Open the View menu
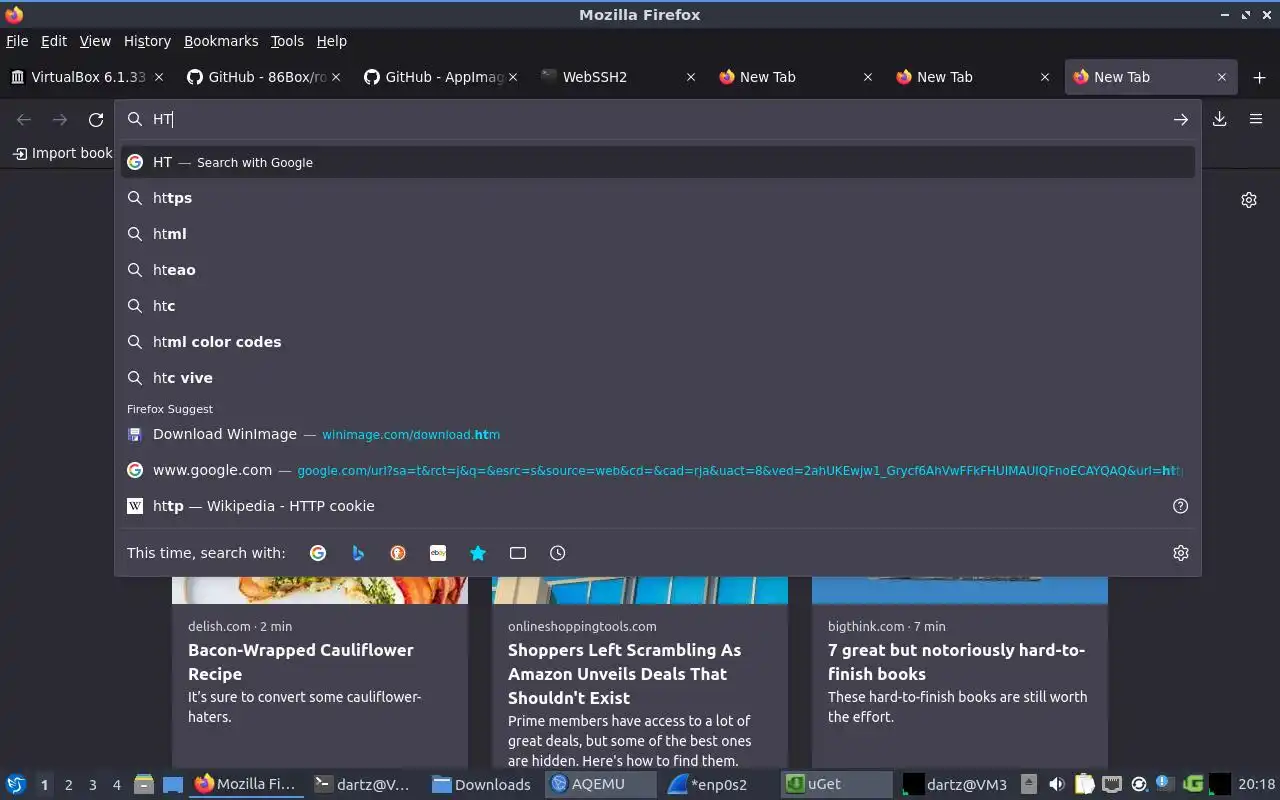Screen dimensions: 1280x800 pos(95,41)
